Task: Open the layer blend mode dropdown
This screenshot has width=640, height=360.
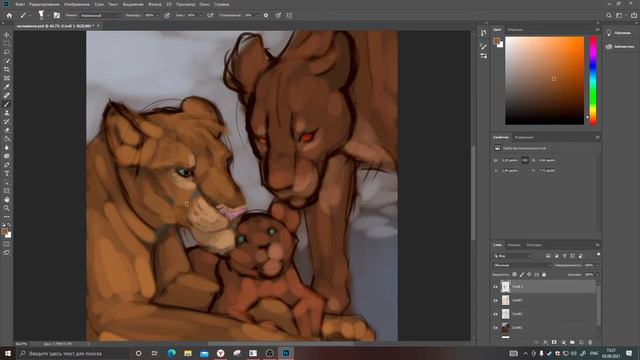Action: [522, 265]
